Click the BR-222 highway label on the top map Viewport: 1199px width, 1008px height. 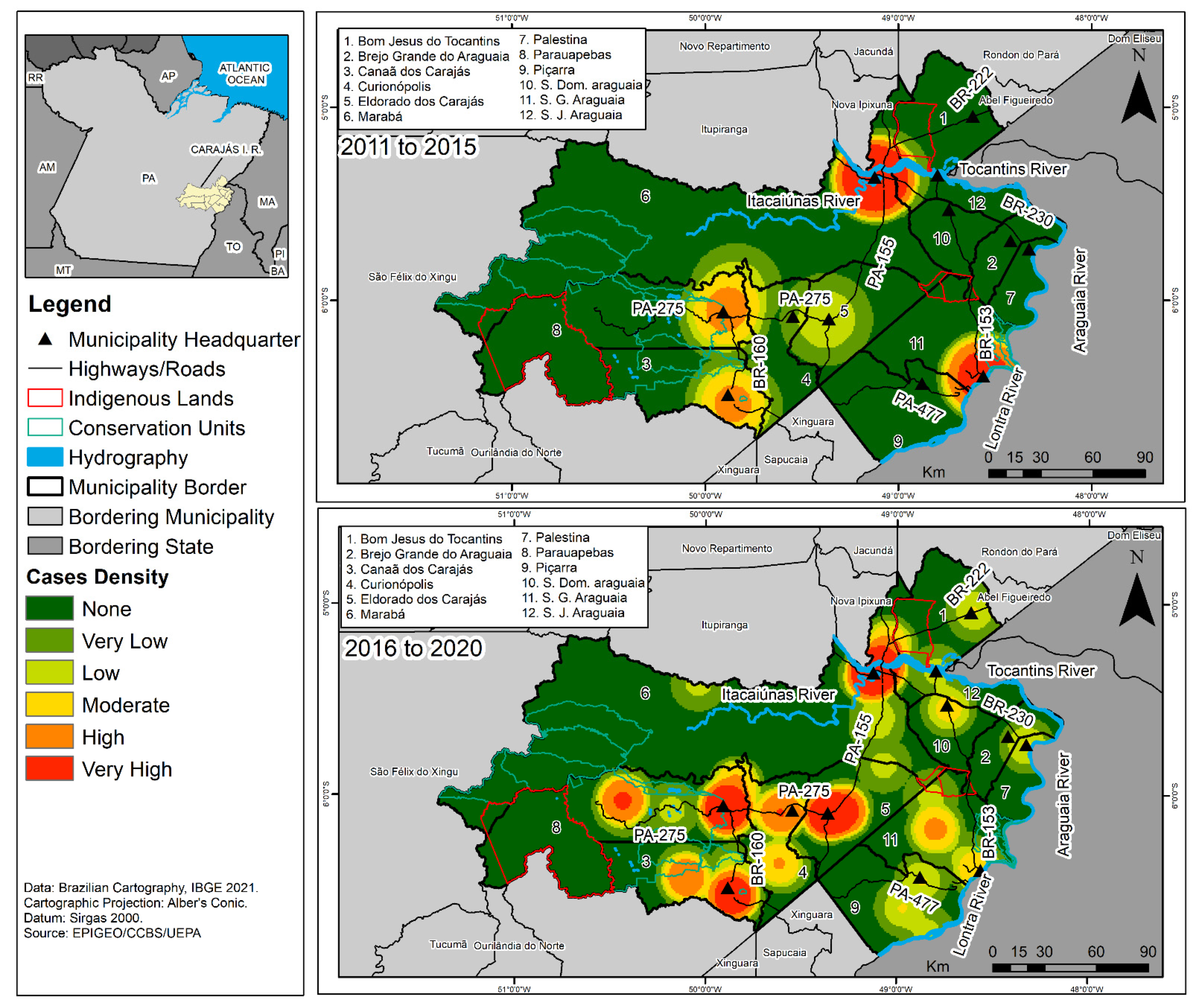pos(971,89)
